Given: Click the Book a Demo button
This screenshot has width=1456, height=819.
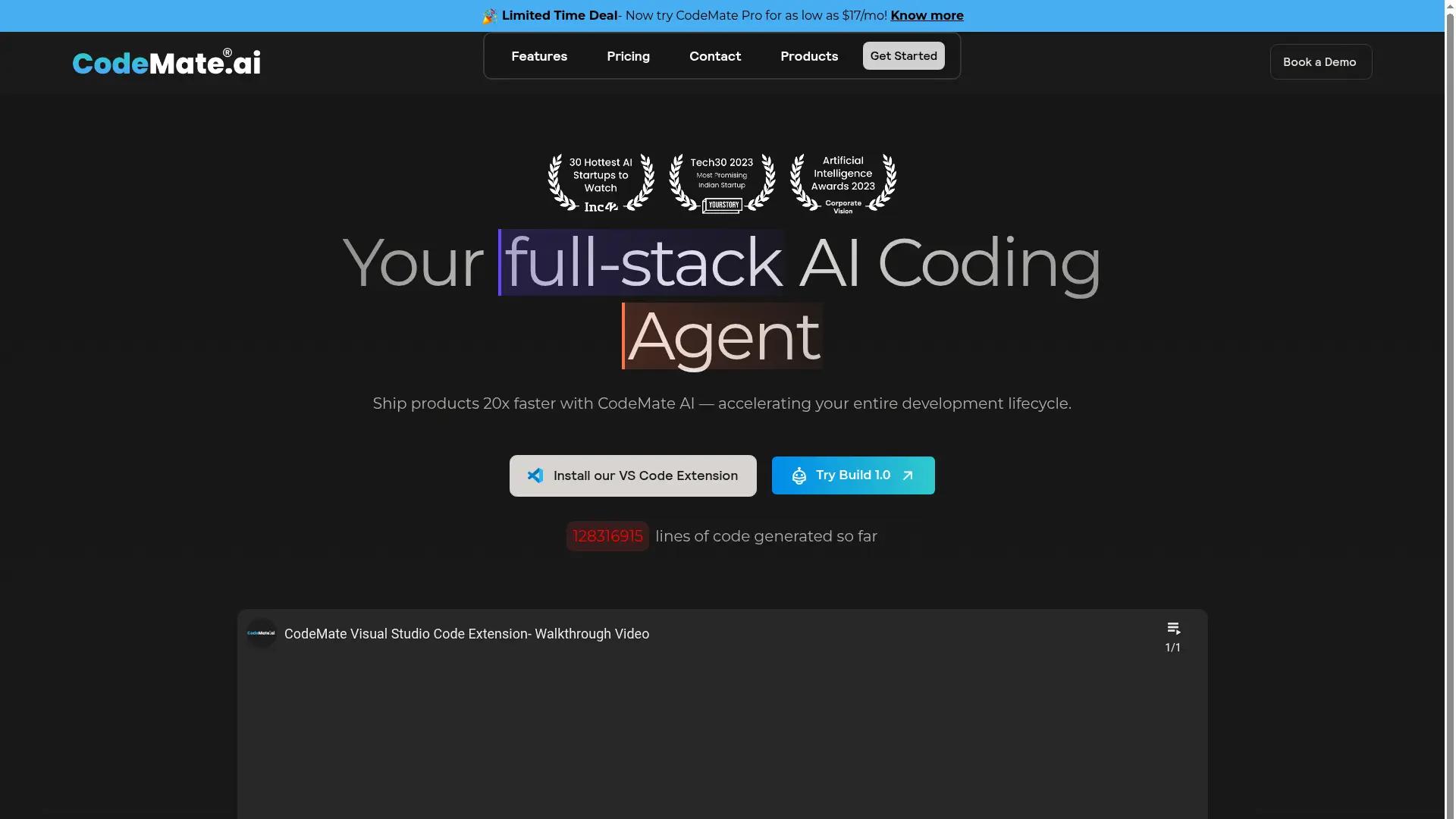Looking at the screenshot, I should coord(1319,61).
